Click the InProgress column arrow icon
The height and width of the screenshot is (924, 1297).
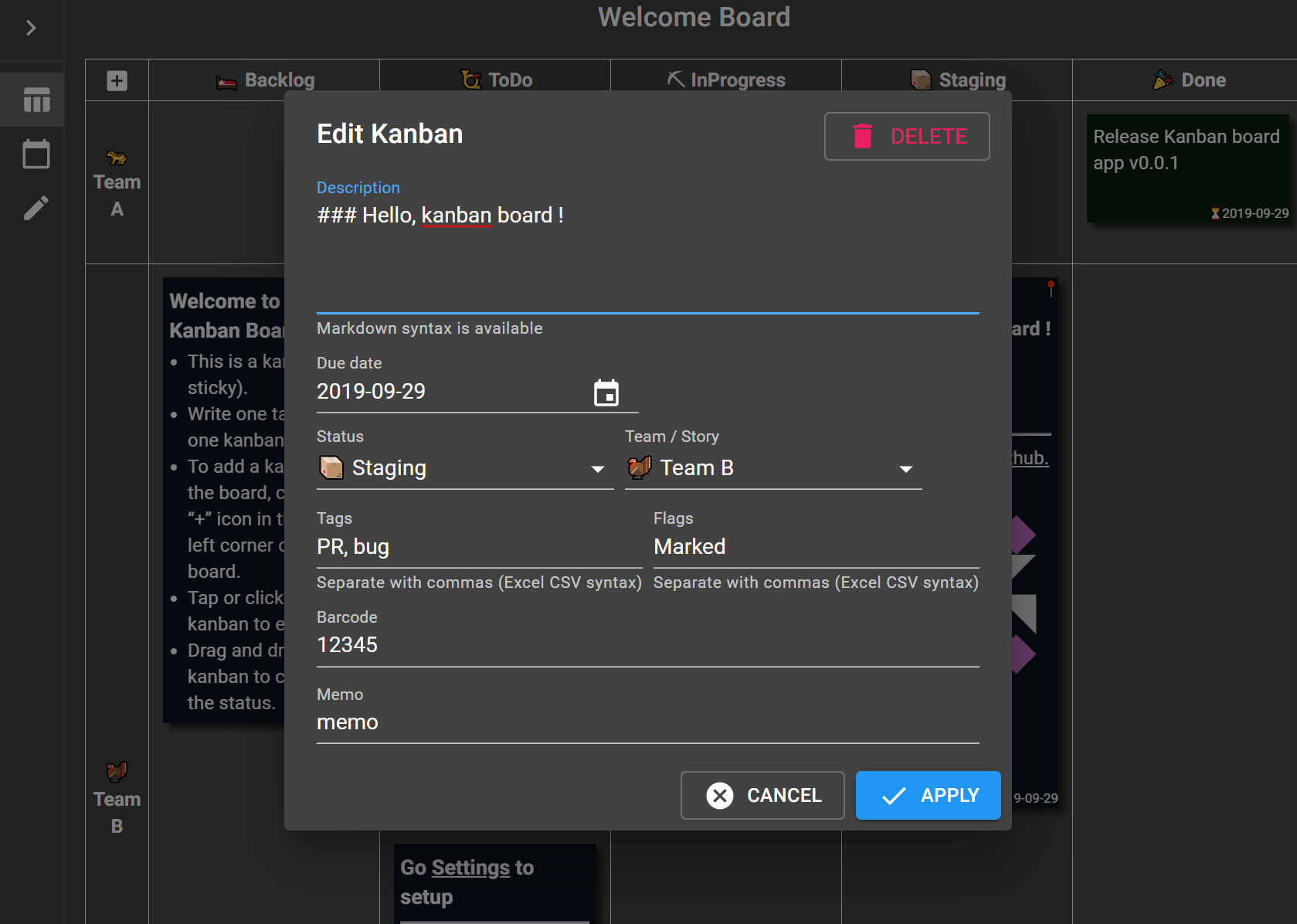pos(674,78)
